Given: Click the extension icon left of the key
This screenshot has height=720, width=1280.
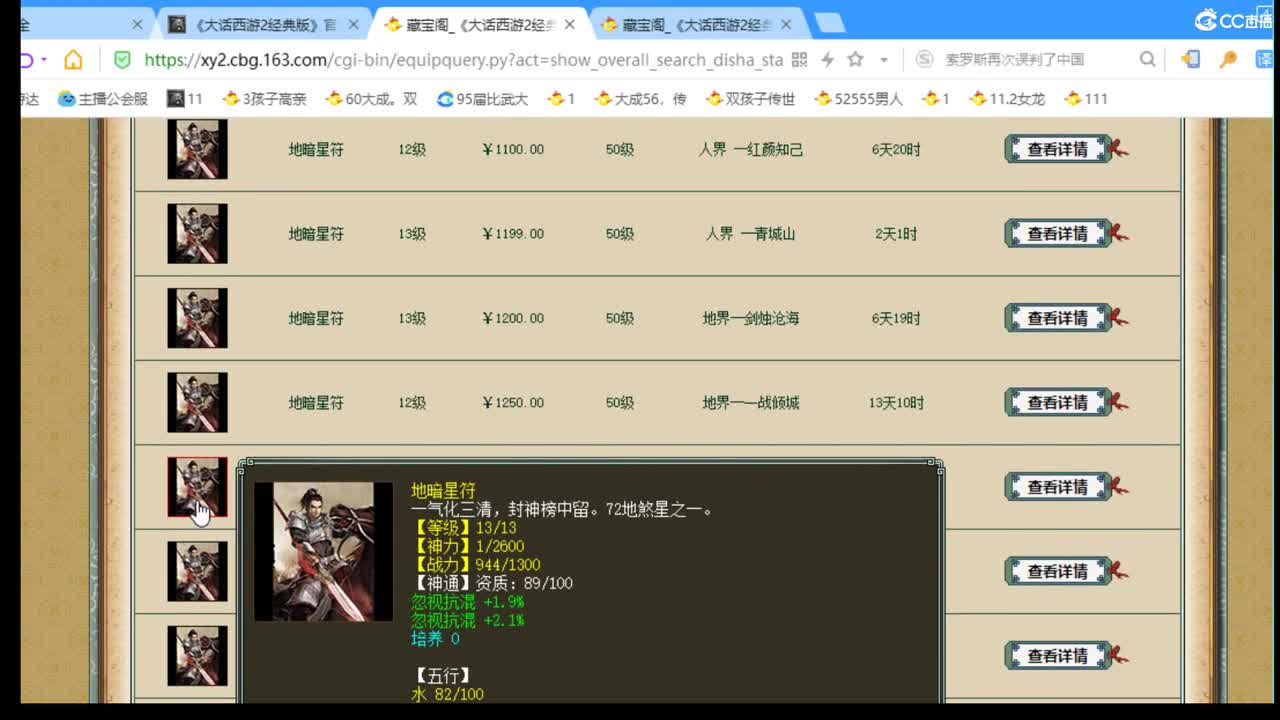Looking at the screenshot, I should tap(1190, 60).
